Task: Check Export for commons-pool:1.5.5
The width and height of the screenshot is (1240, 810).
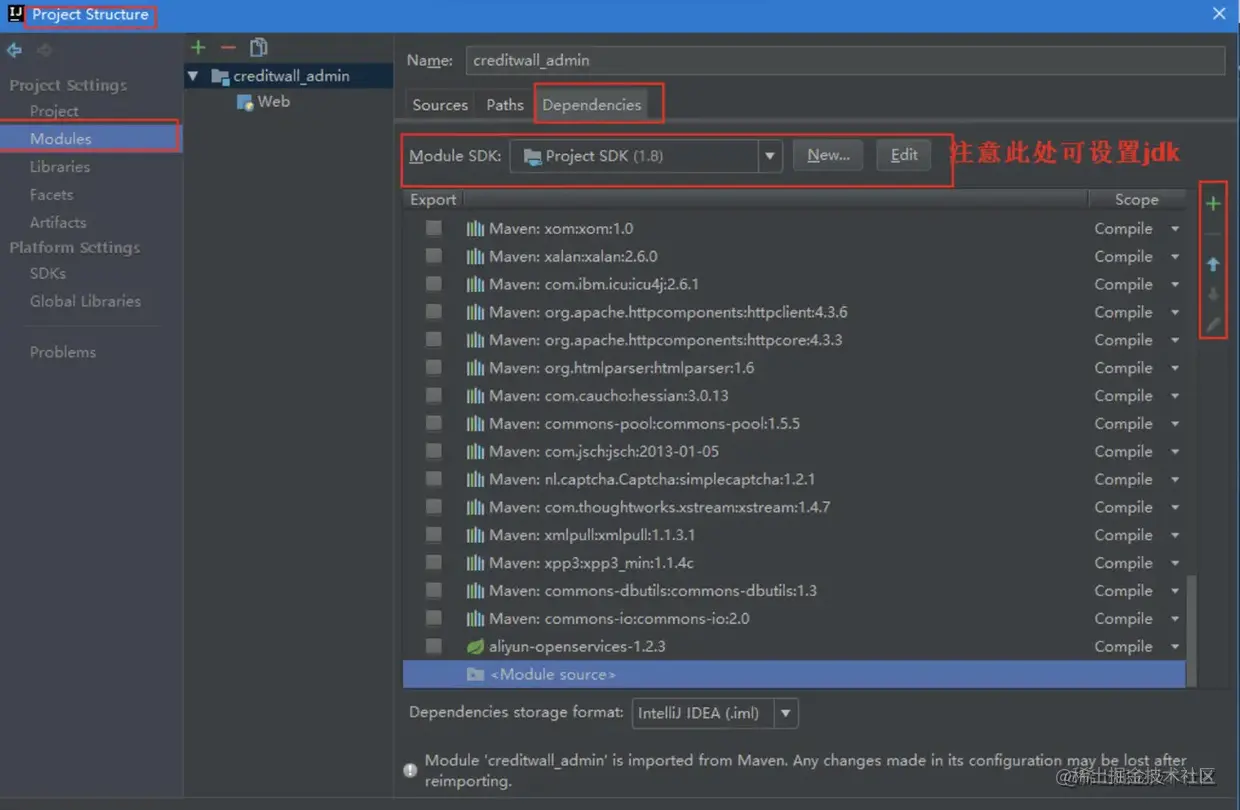Action: pyautogui.click(x=433, y=424)
